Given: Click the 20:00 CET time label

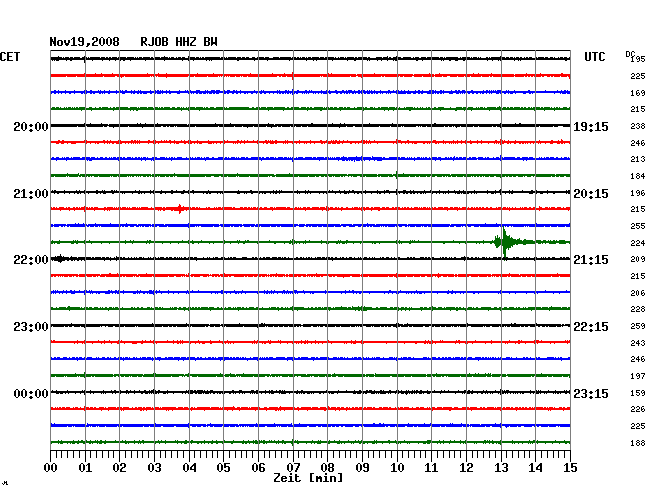Looking at the screenshot, I should point(31,126).
